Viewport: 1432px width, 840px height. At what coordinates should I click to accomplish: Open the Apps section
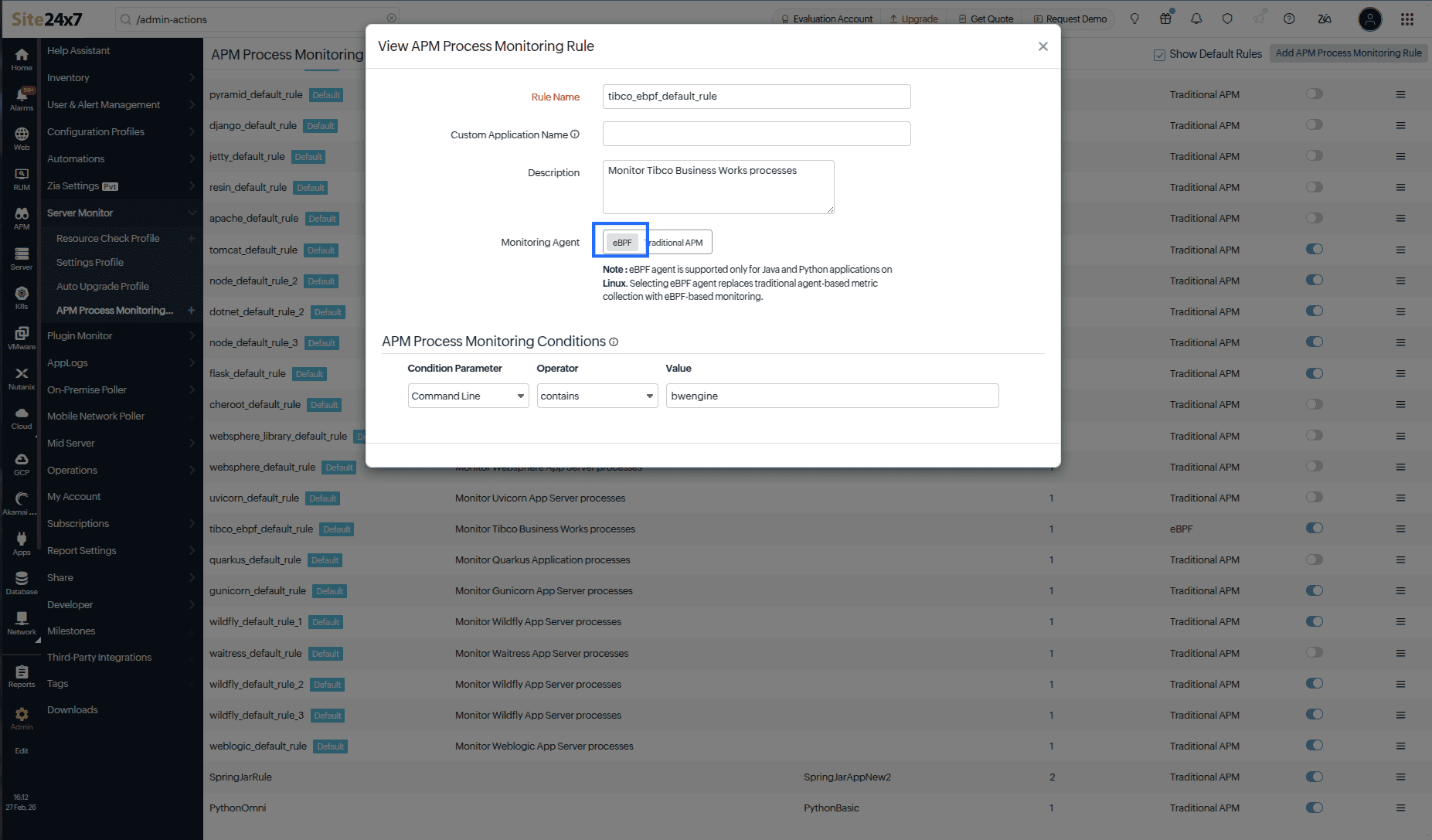pos(22,544)
